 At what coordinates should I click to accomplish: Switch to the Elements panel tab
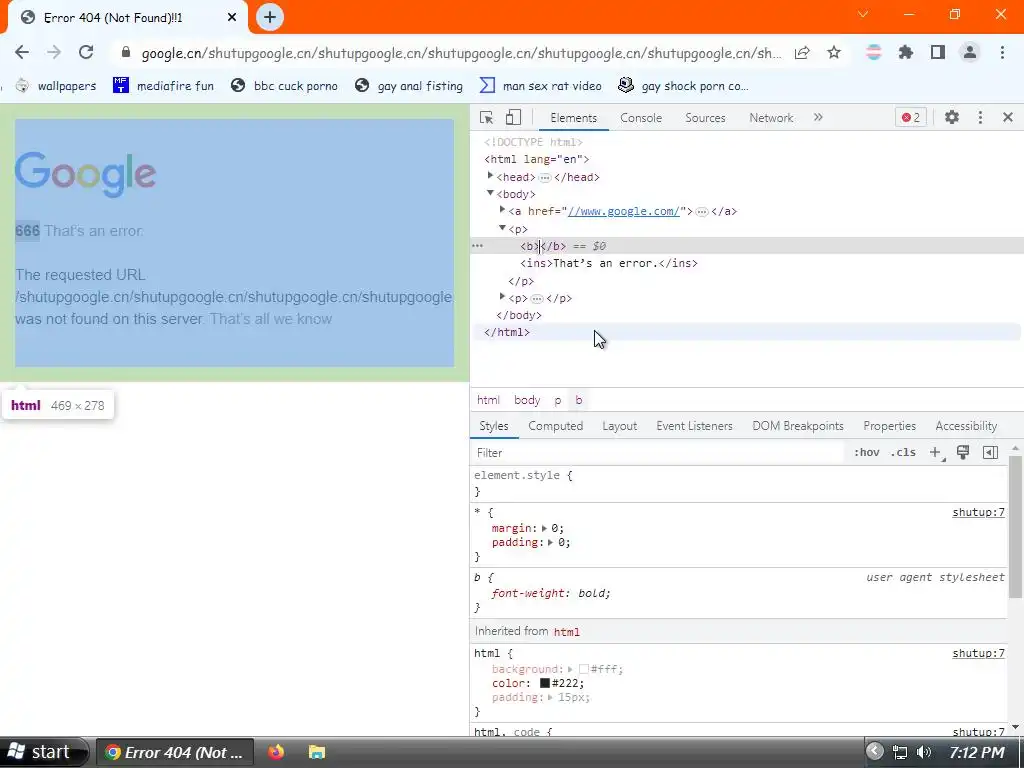pyautogui.click(x=573, y=118)
